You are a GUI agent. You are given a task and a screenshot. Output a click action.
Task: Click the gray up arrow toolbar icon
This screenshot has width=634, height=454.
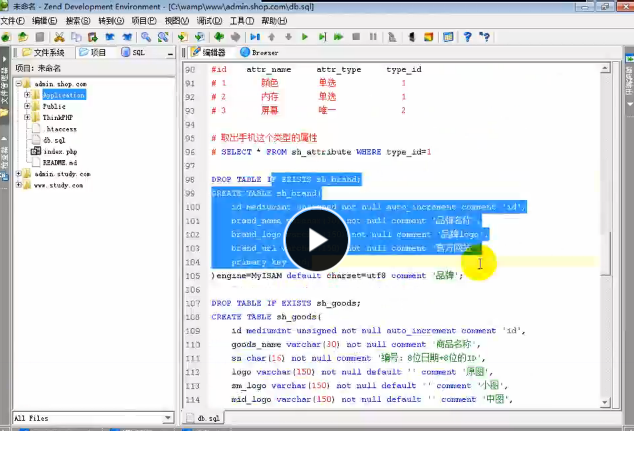[x=272, y=37]
